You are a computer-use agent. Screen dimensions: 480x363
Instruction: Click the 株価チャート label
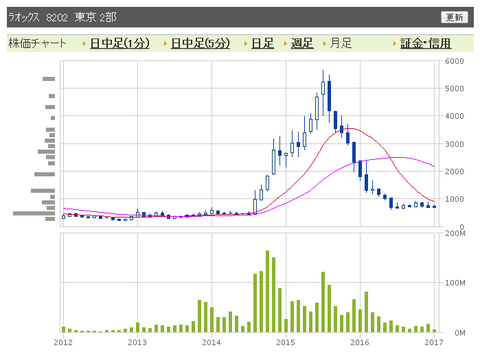tap(37, 43)
